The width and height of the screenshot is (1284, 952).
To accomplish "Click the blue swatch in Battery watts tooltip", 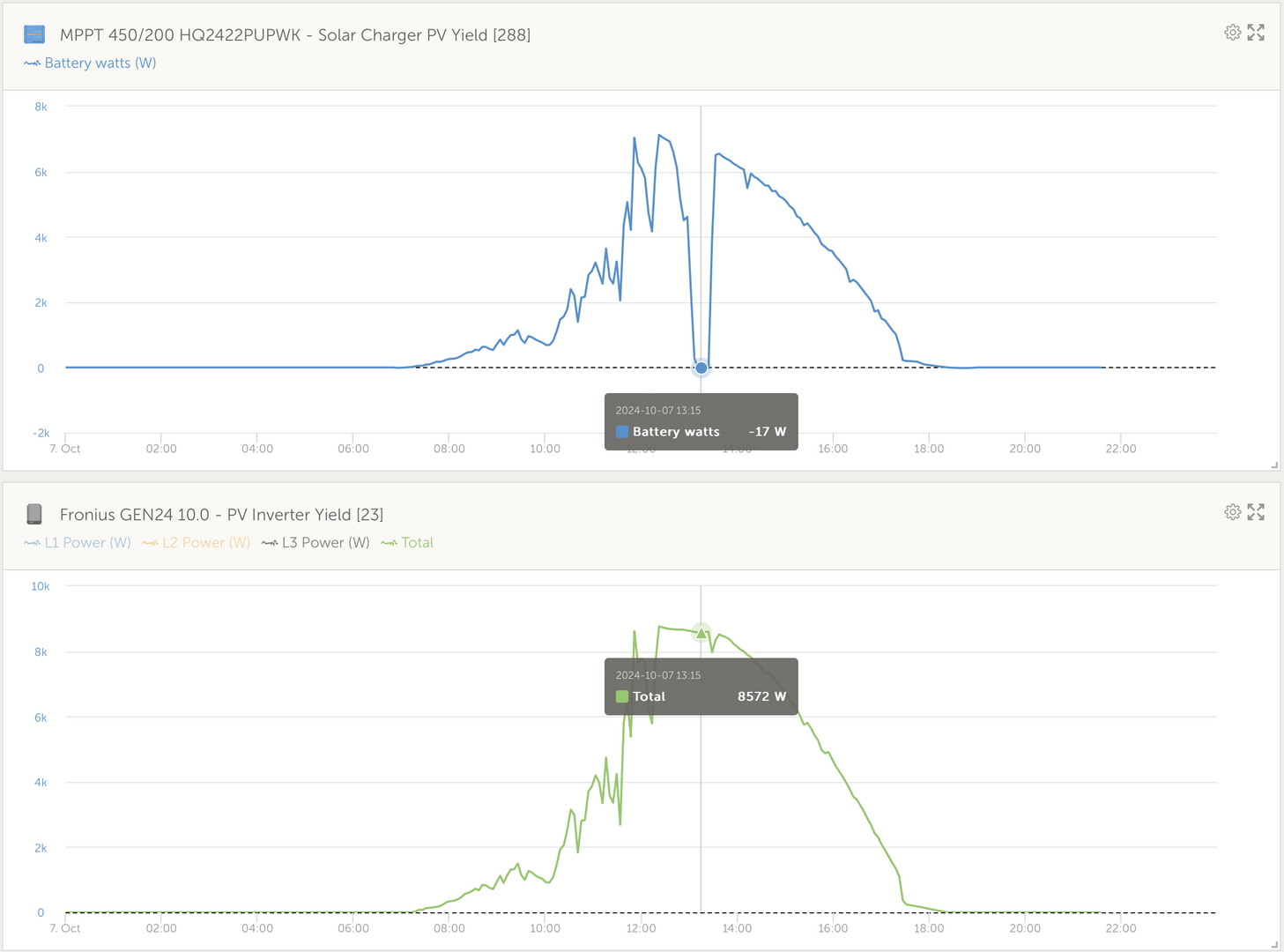I will [622, 432].
